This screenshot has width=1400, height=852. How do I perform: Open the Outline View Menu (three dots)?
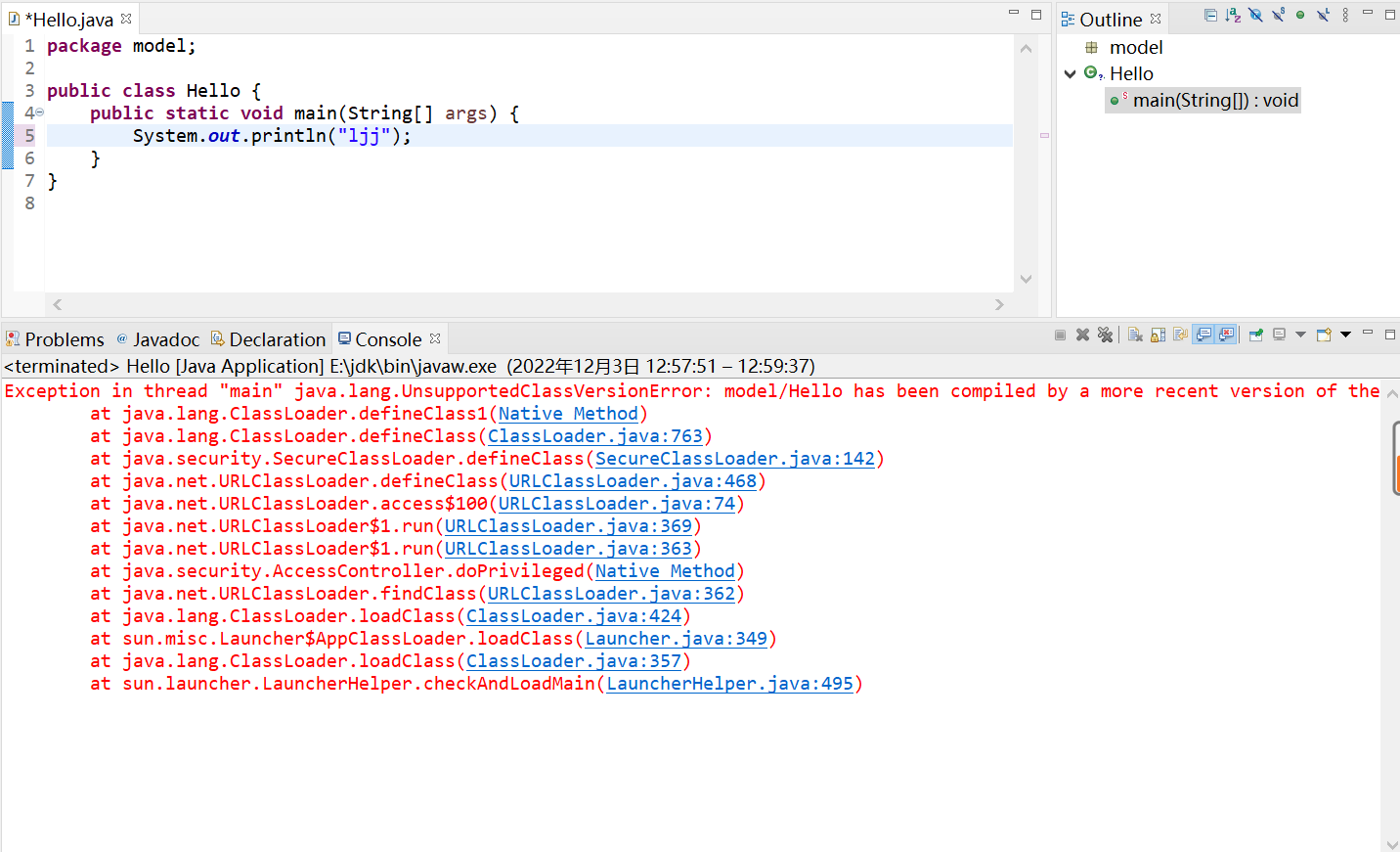1345,15
